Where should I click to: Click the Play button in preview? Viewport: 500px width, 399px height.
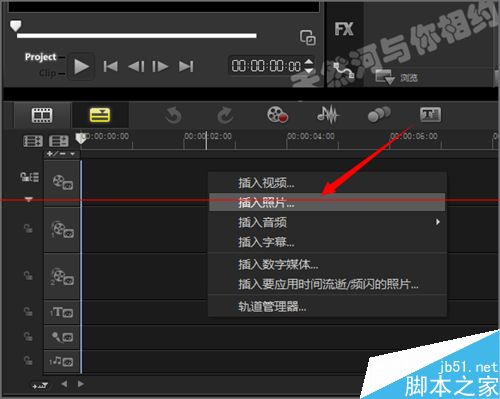(x=81, y=66)
